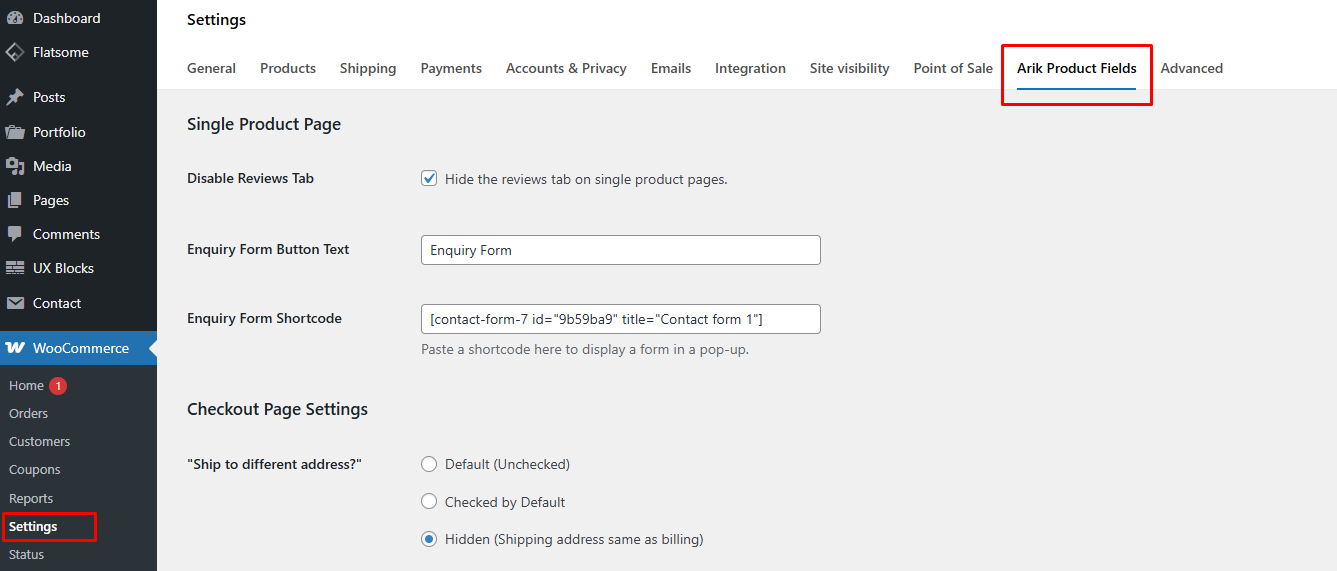Screen dimensions: 1337x571
Task: Click the Media library icon
Action: 15,166
